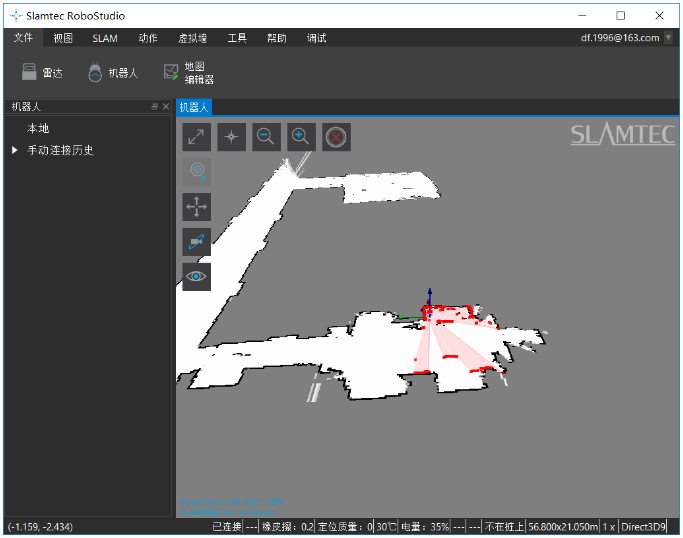
Task: Select 手动连接历史 tree item
Action: tap(60, 150)
